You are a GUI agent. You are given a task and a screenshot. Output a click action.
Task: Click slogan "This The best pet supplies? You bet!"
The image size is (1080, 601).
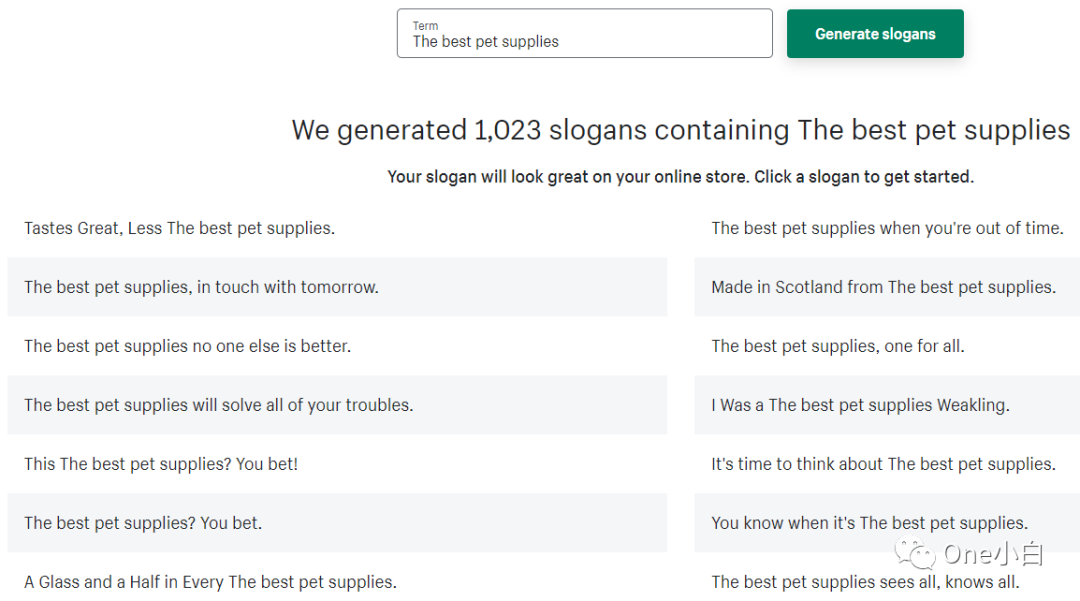coord(161,464)
